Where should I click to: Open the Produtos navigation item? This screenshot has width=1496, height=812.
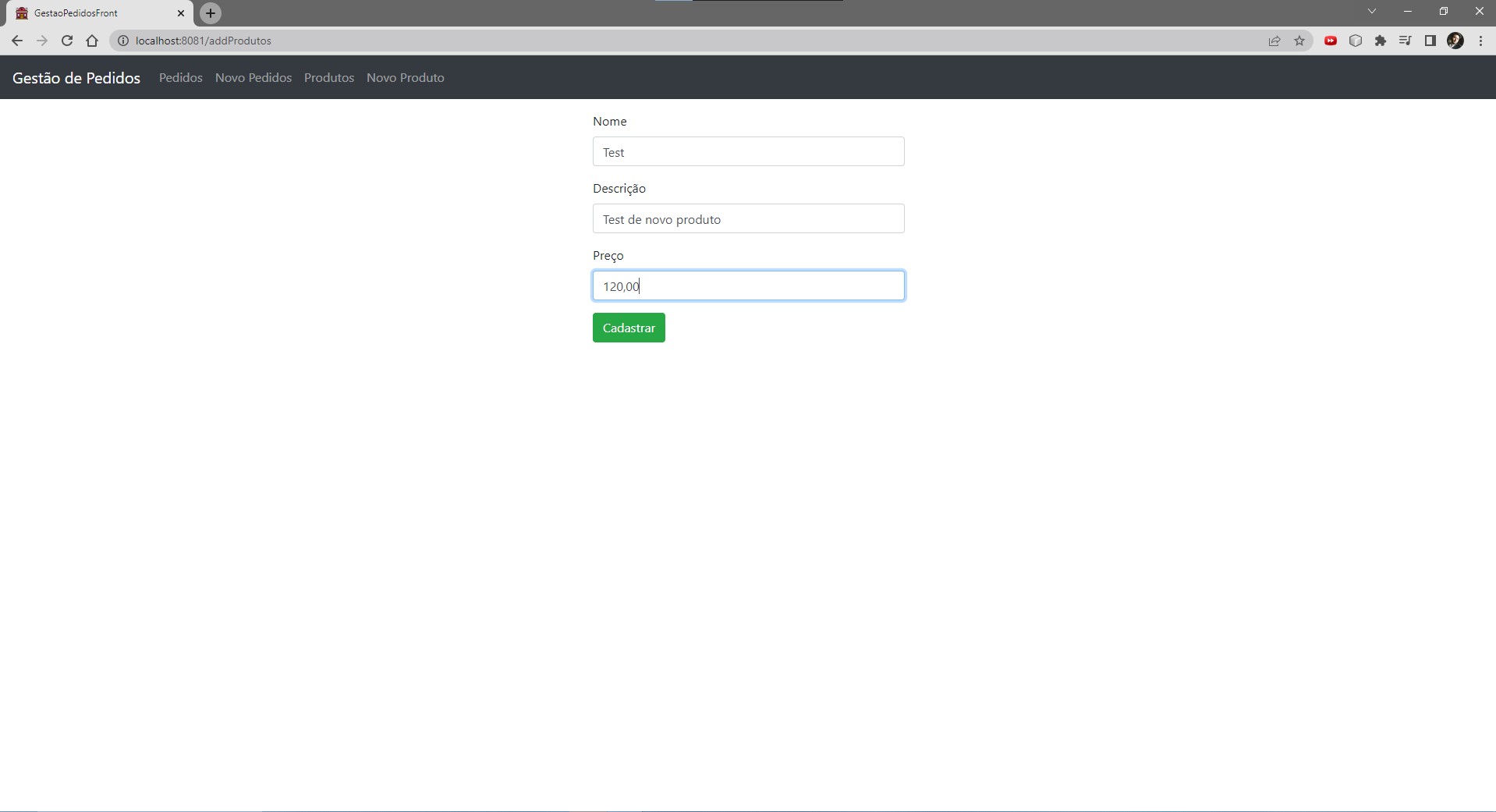point(328,77)
